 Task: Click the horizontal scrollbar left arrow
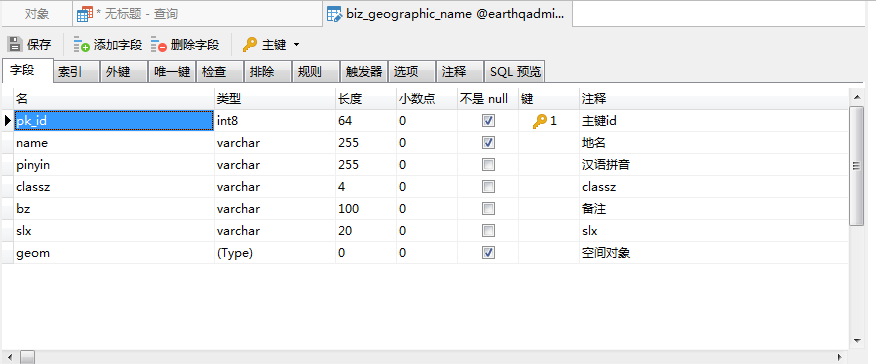point(10,357)
